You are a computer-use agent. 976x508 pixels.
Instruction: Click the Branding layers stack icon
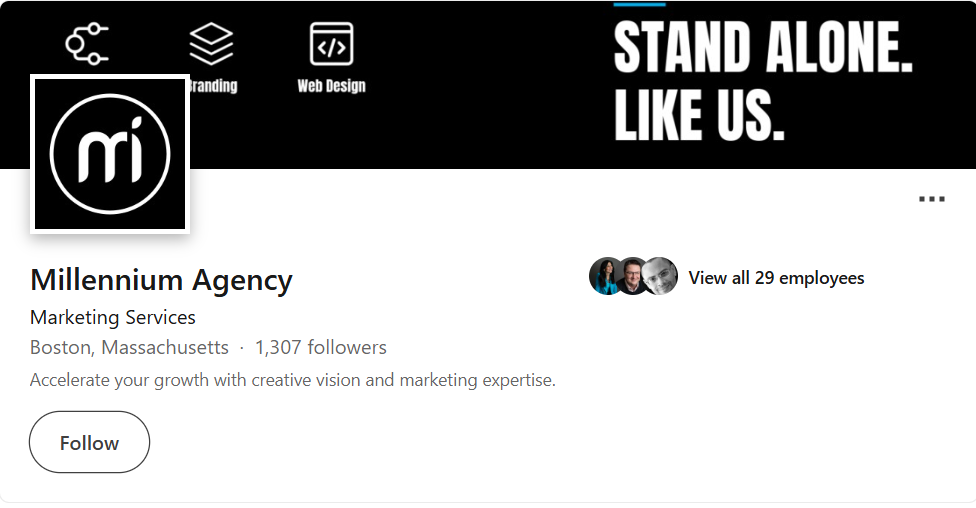pos(211,44)
